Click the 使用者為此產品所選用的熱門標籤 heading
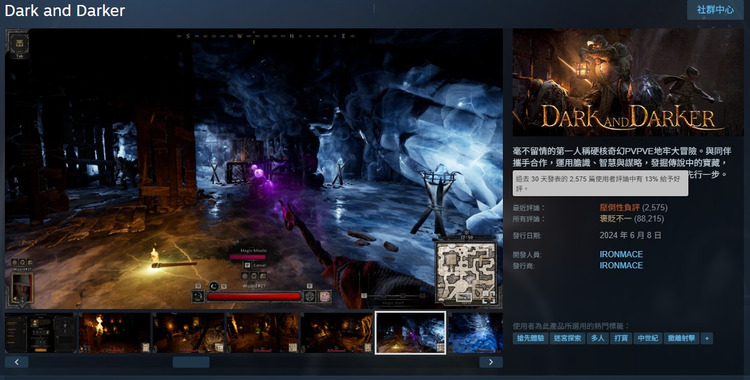This screenshot has height=380, width=750. point(571,326)
